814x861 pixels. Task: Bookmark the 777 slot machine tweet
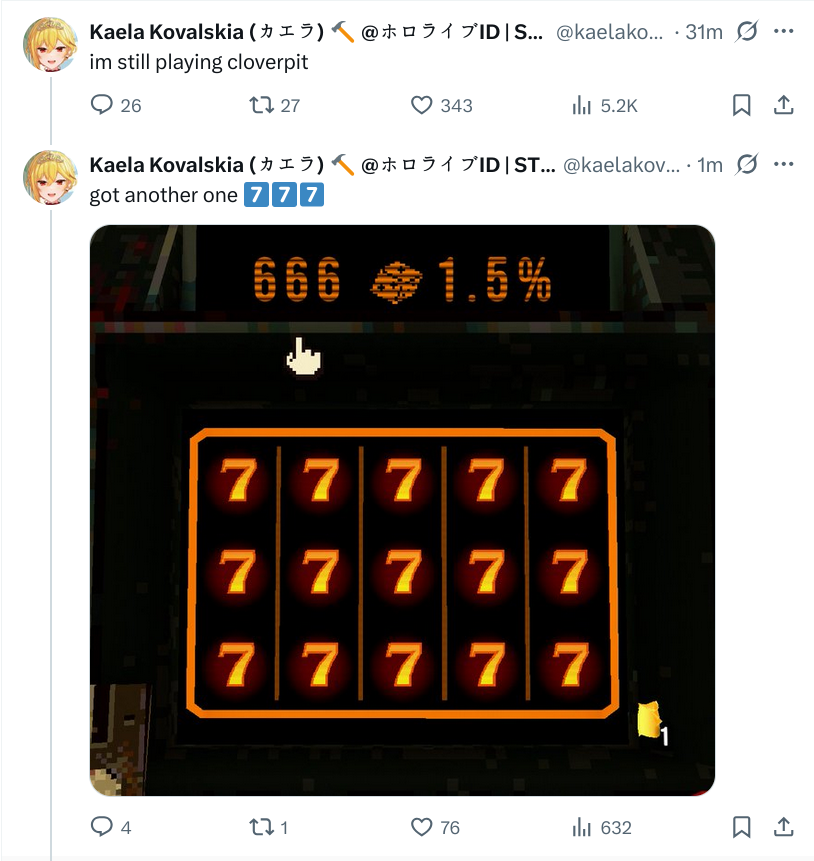[741, 827]
